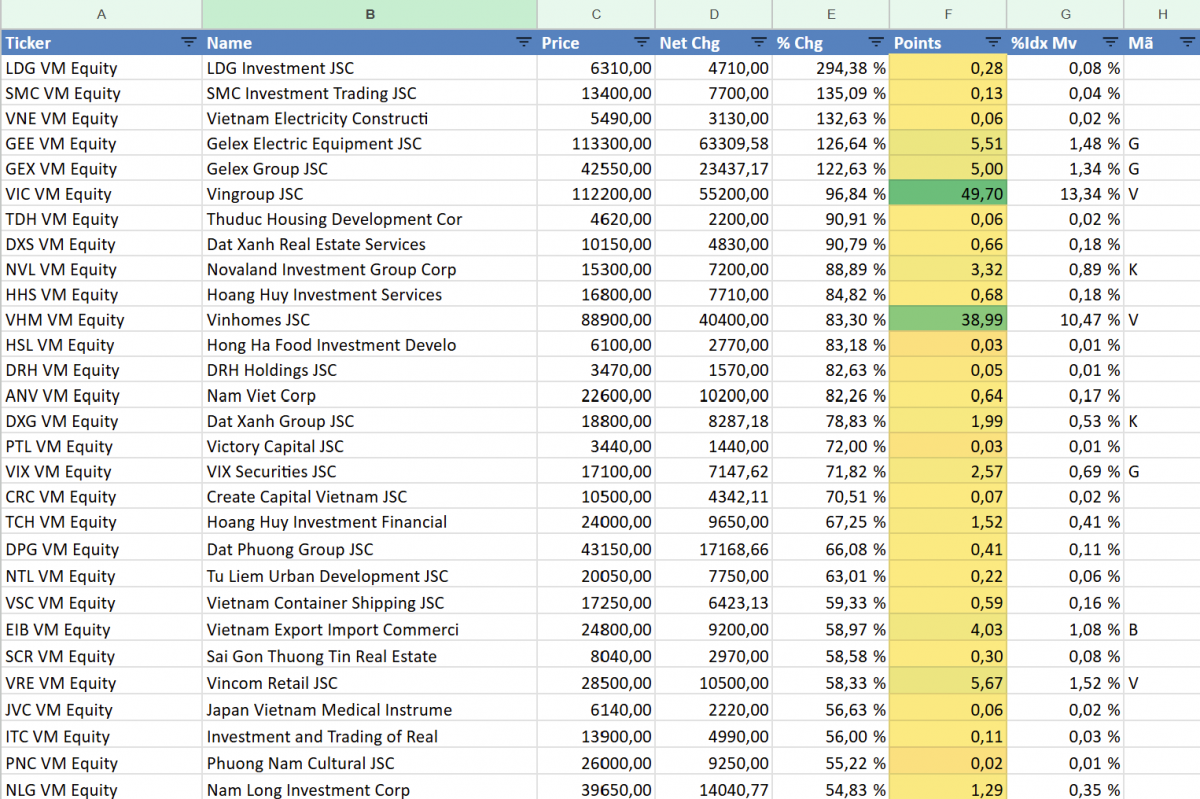1200x799 pixels.
Task: Select cell ITC VM Equity
Action: pyautogui.click(x=101, y=737)
